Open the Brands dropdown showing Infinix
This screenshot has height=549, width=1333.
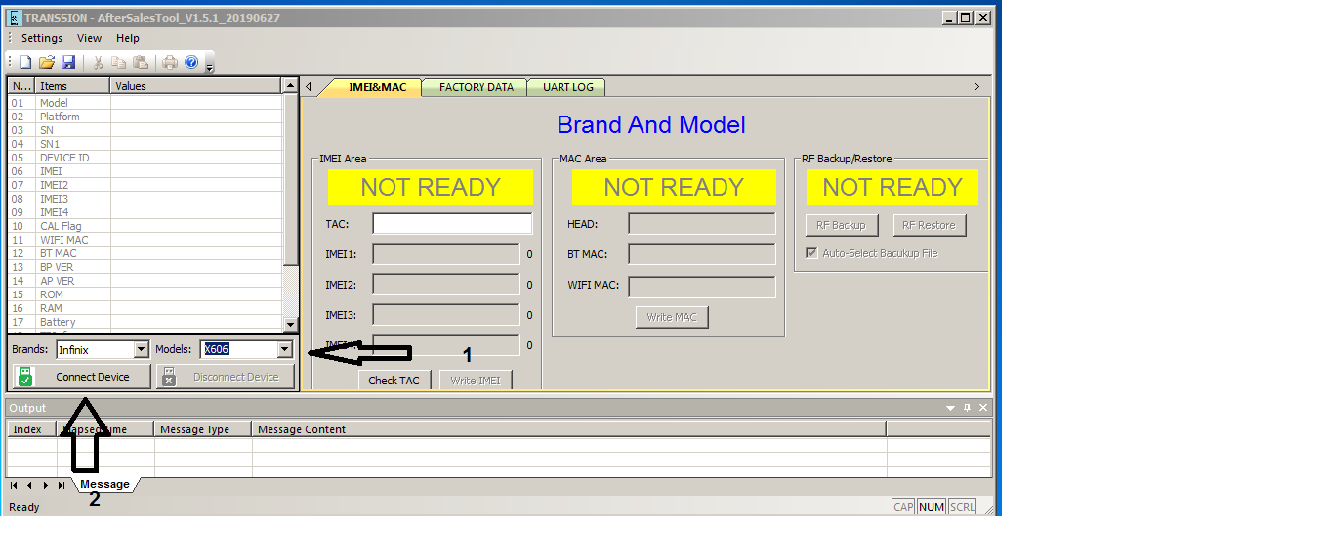141,349
